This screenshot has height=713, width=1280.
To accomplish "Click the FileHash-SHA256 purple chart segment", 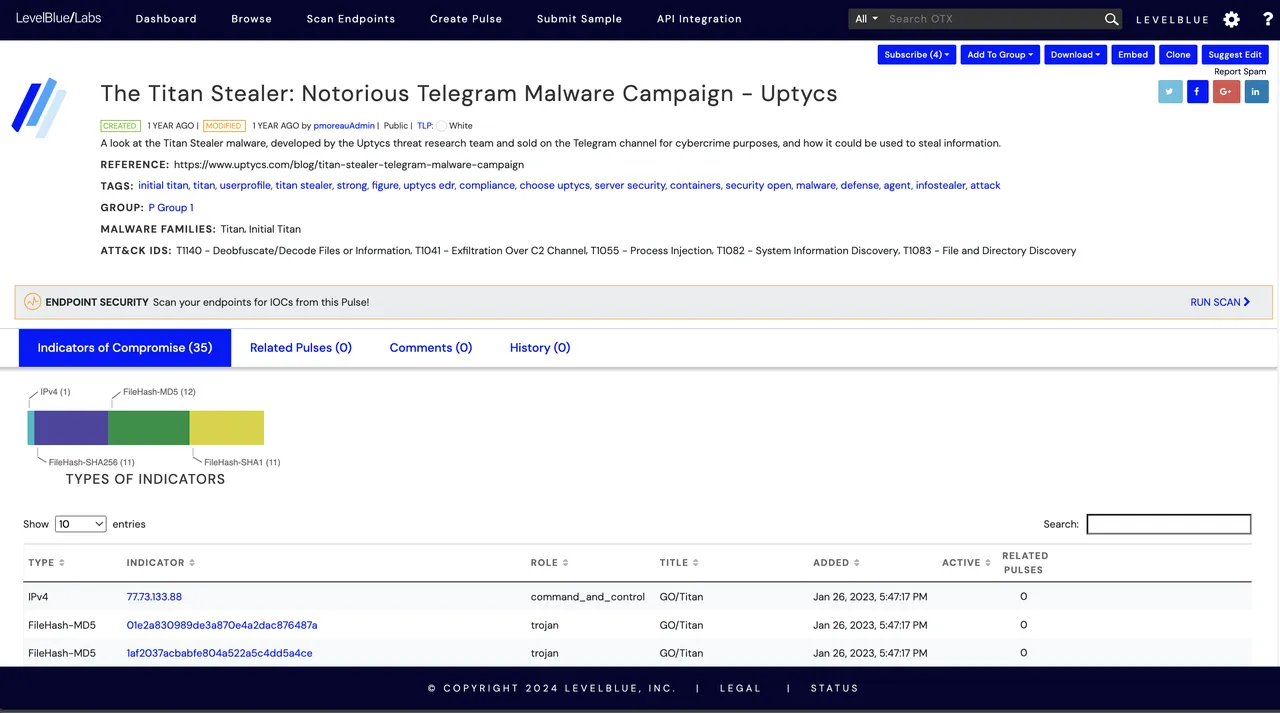I will point(71,427).
